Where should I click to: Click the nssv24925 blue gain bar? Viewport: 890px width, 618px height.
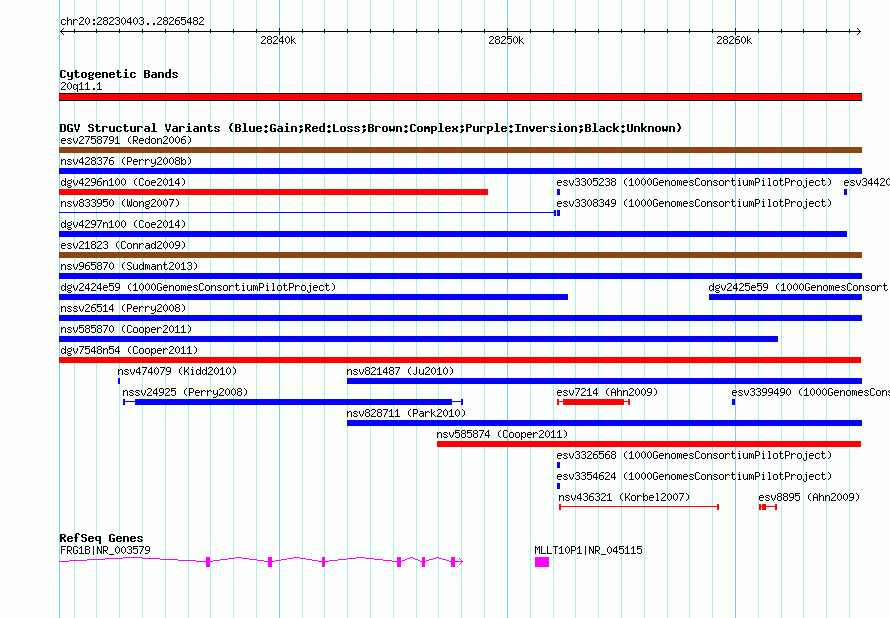293,402
